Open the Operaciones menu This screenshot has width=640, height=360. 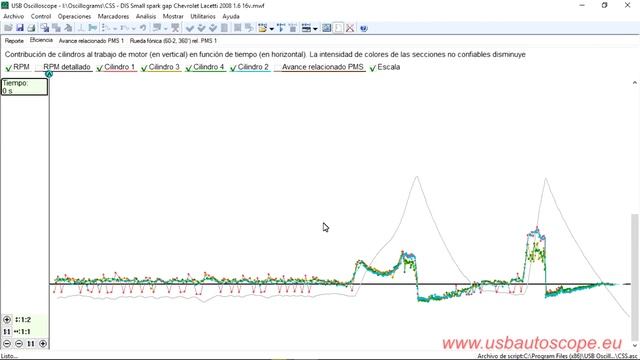(74, 16)
